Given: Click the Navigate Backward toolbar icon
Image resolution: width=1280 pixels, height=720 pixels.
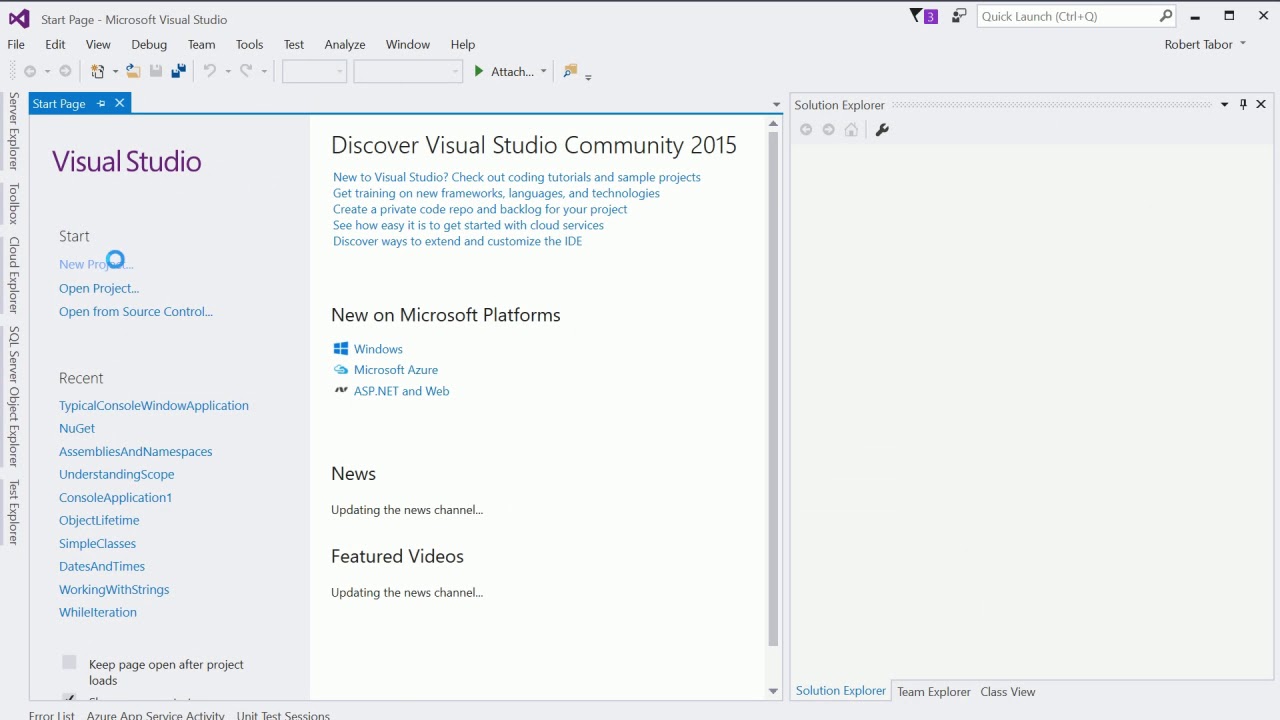Looking at the screenshot, I should coord(30,71).
